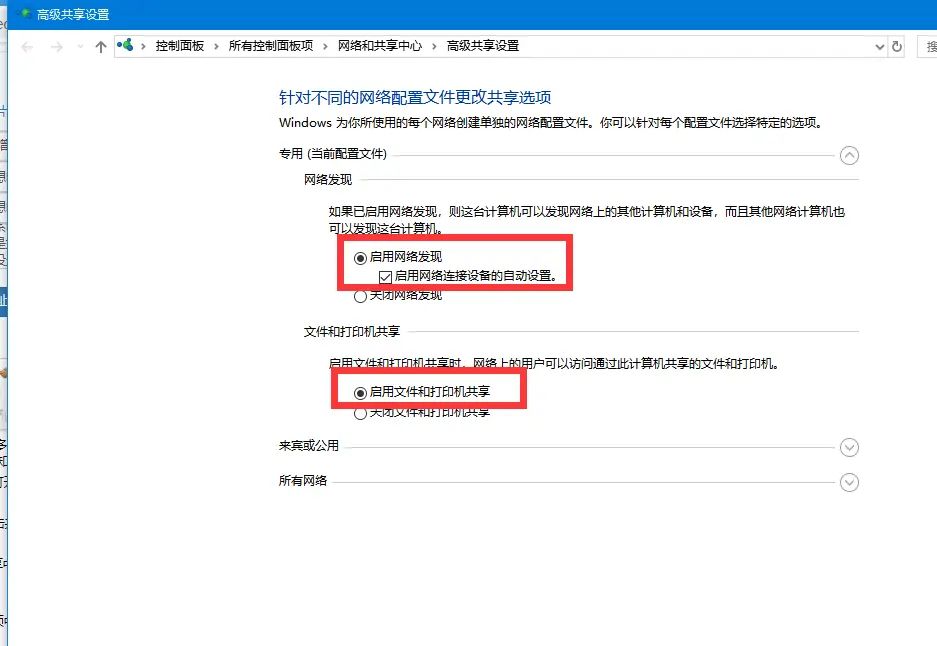Click the forward navigation arrow
Screen dimensions: 937x646
(55, 45)
